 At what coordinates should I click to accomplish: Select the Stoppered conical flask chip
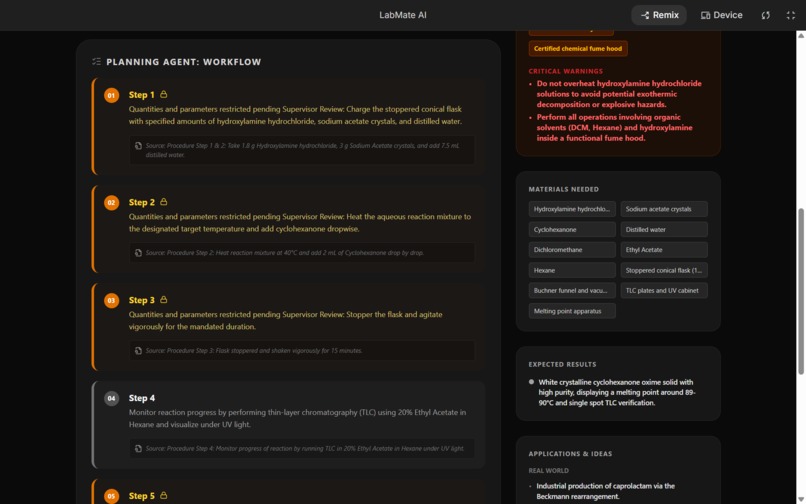tap(664, 270)
